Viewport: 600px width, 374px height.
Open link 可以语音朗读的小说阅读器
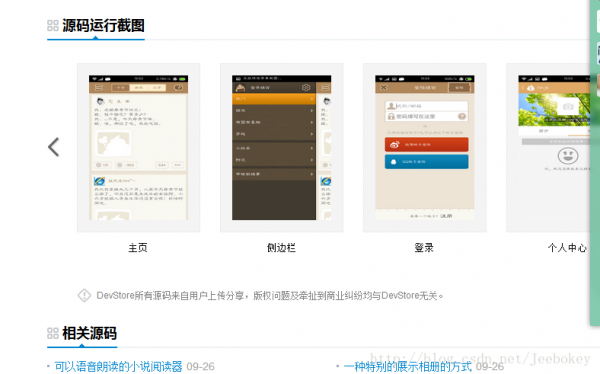(x=118, y=367)
